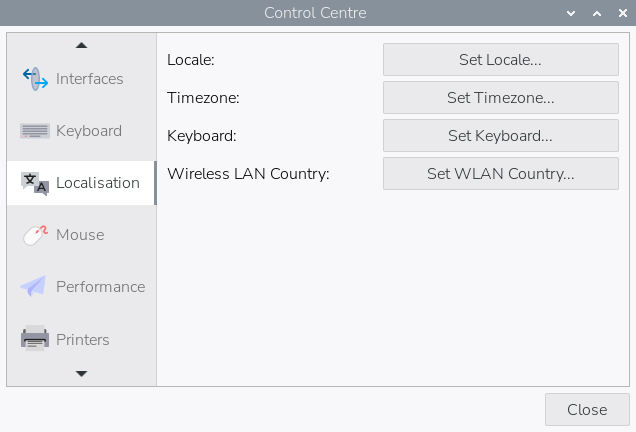Image resolution: width=636 pixels, height=432 pixels.
Task: Click the Localisation translate icon
Action: [35, 183]
